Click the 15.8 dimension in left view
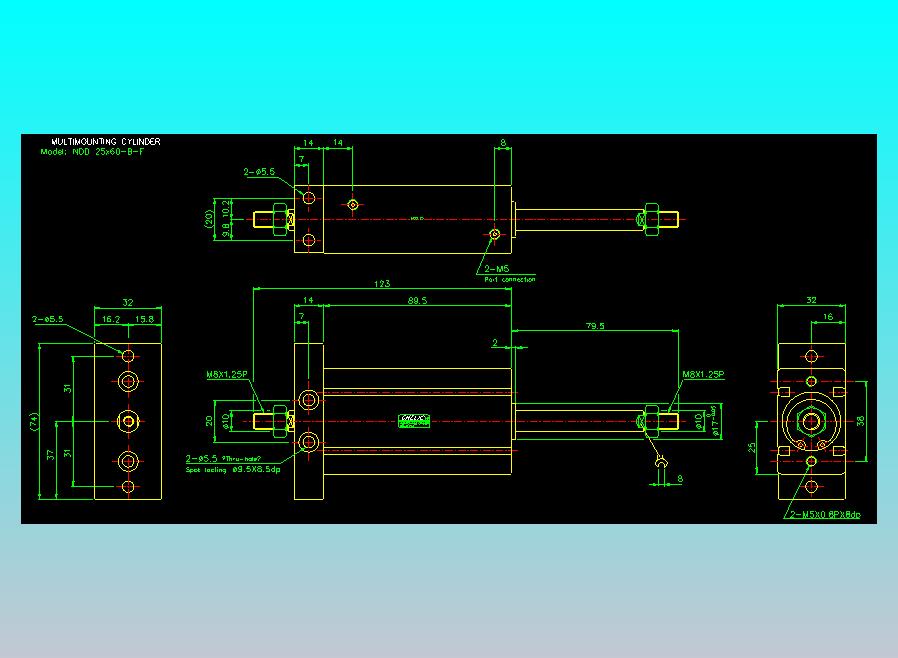Viewport: 898px width, 658px height. [x=144, y=319]
